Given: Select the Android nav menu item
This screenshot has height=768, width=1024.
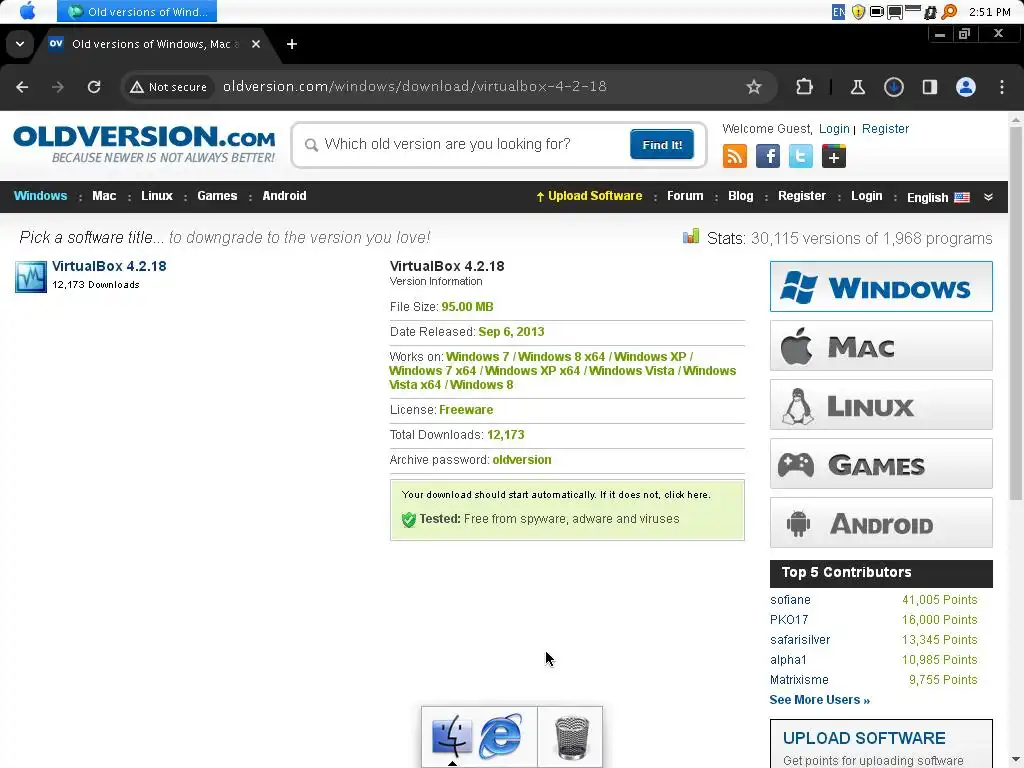Looking at the screenshot, I should (x=284, y=196).
